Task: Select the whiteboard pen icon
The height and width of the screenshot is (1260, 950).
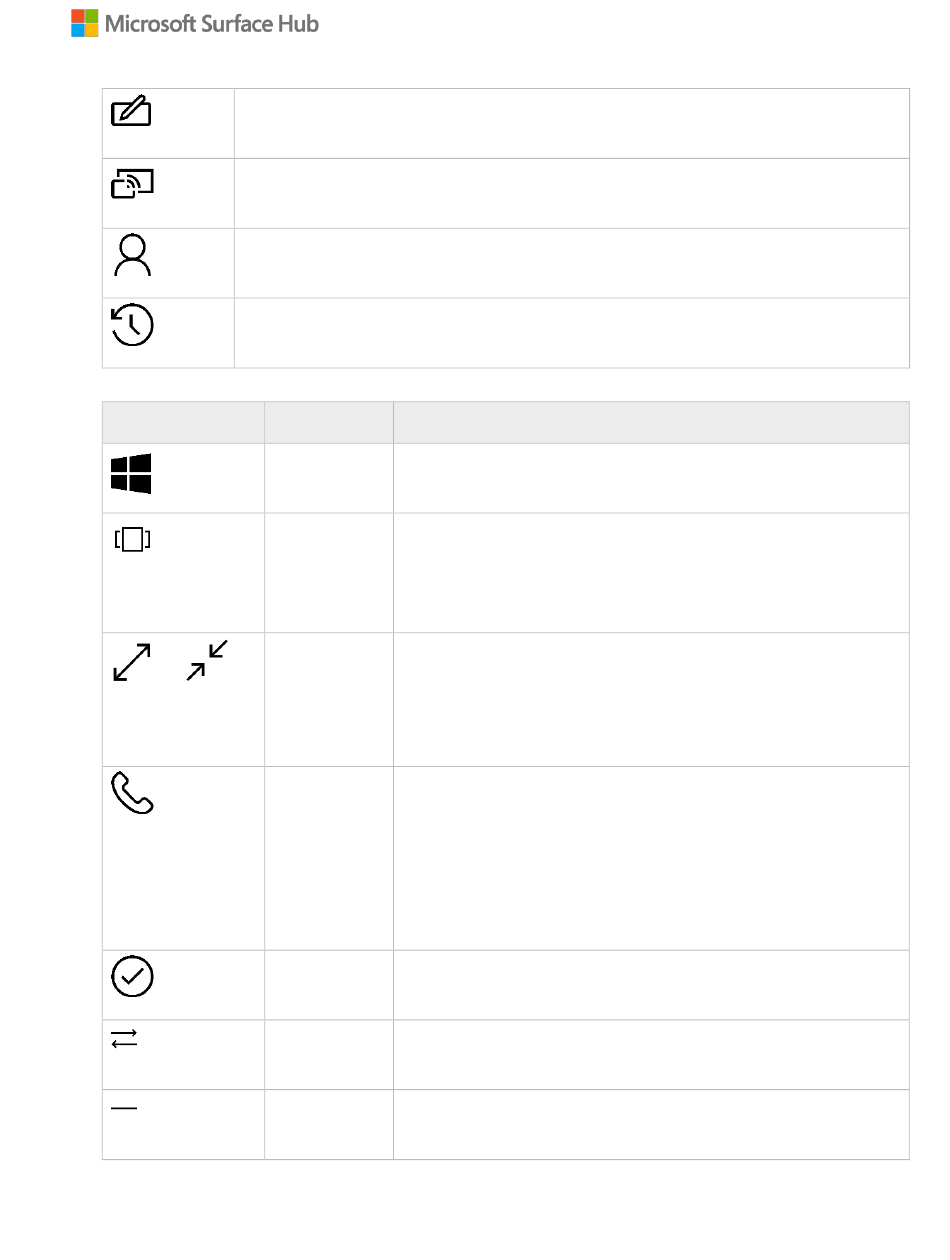Action: point(132,111)
